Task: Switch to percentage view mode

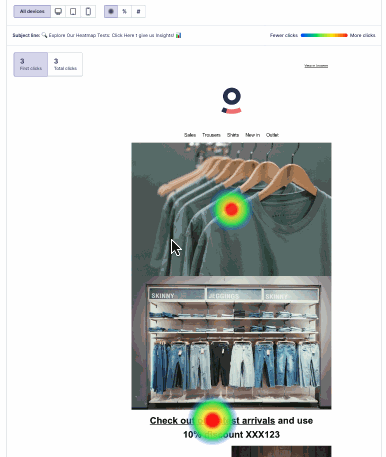Action: [x=125, y=11]
